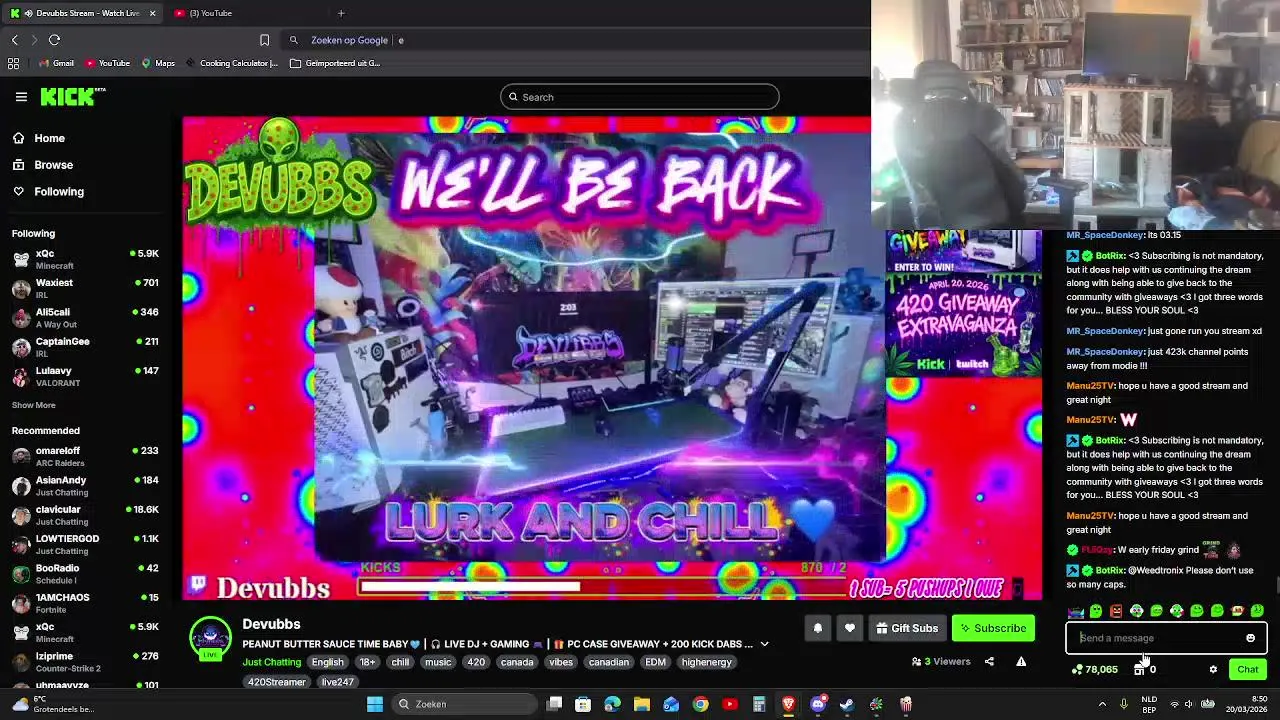The height and width of the screenshot is (720, 1280).
Task: Open the YouTube bookmark
Action: pyautogui.click(x=108, y=63)
